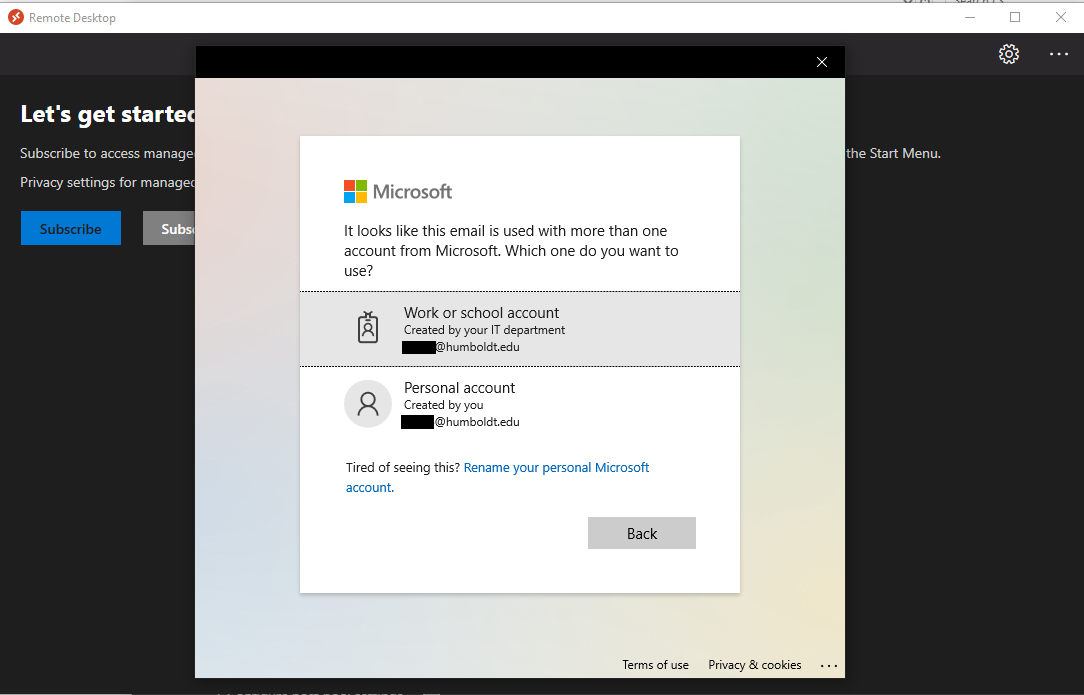This screenshot has width=1084, height=695.
Task: Open Rename your personal Microsoft account link
Action: [498, 477]
